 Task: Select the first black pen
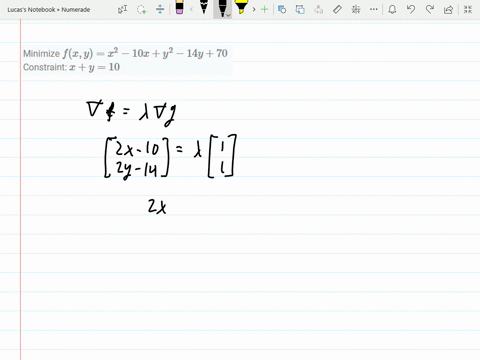click(204, 8)
